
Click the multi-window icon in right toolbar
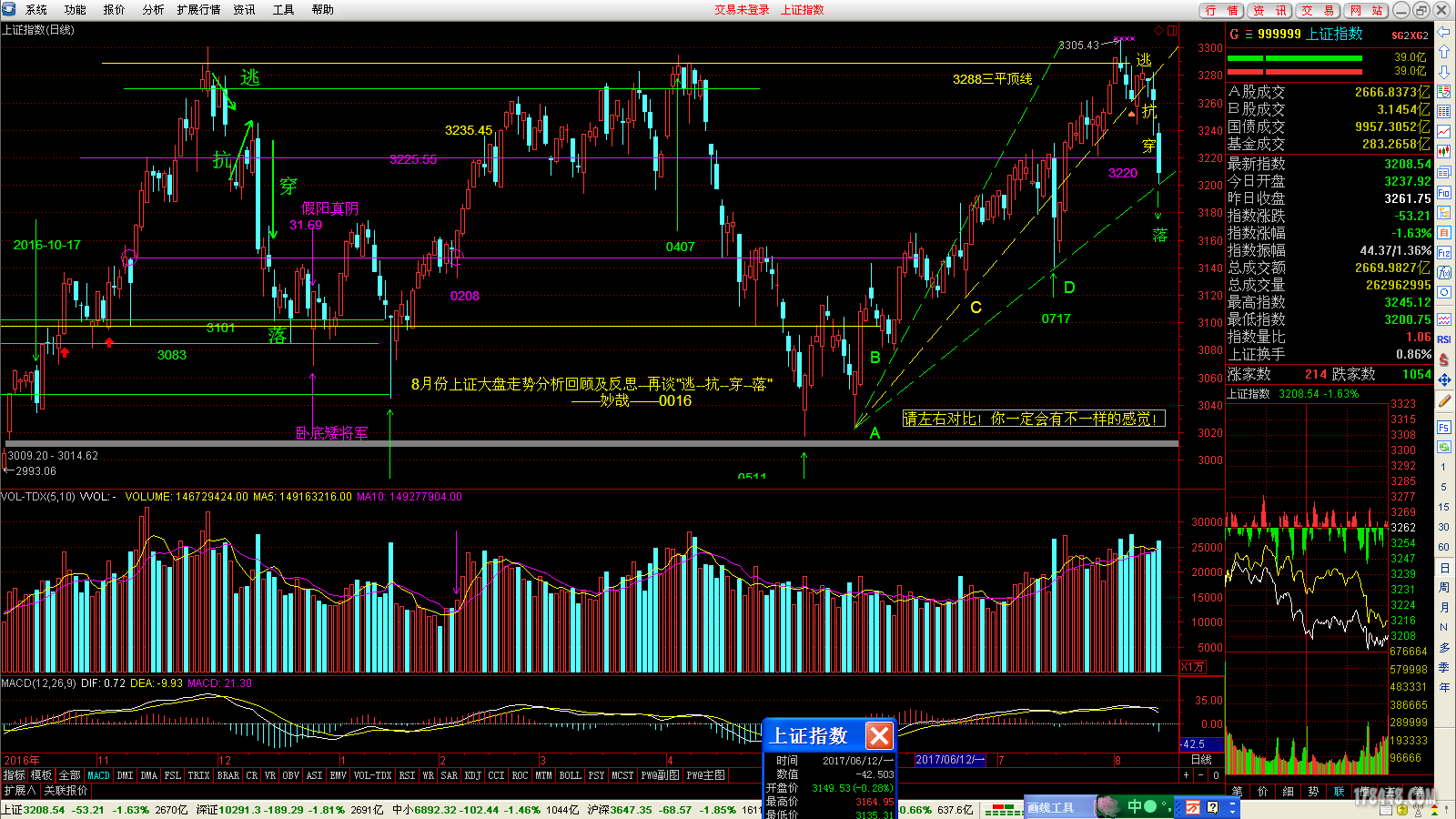point(1444,172)
